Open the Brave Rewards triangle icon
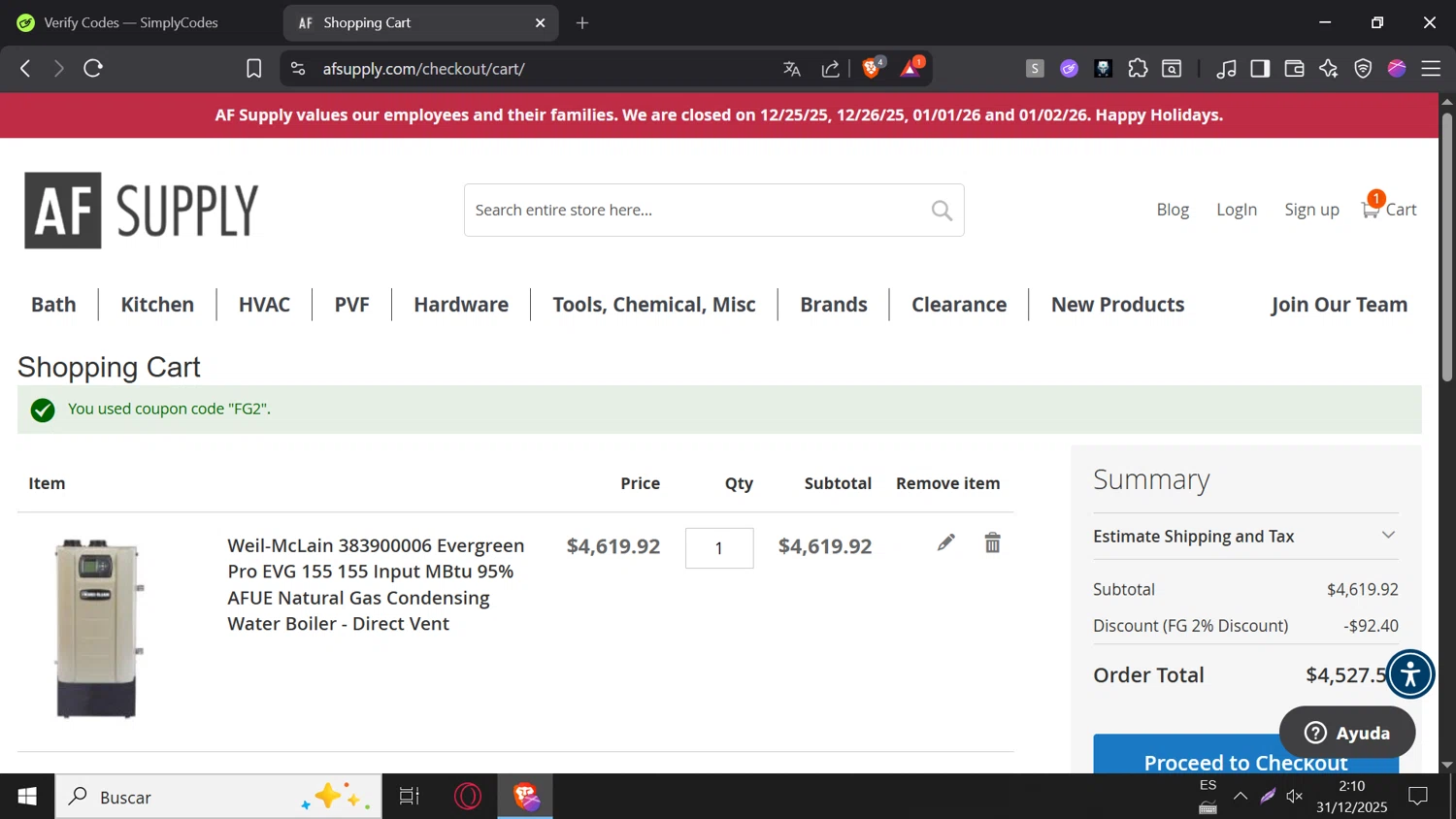The height and width of the screenshot is (819, 1456). tap(911, 67)
